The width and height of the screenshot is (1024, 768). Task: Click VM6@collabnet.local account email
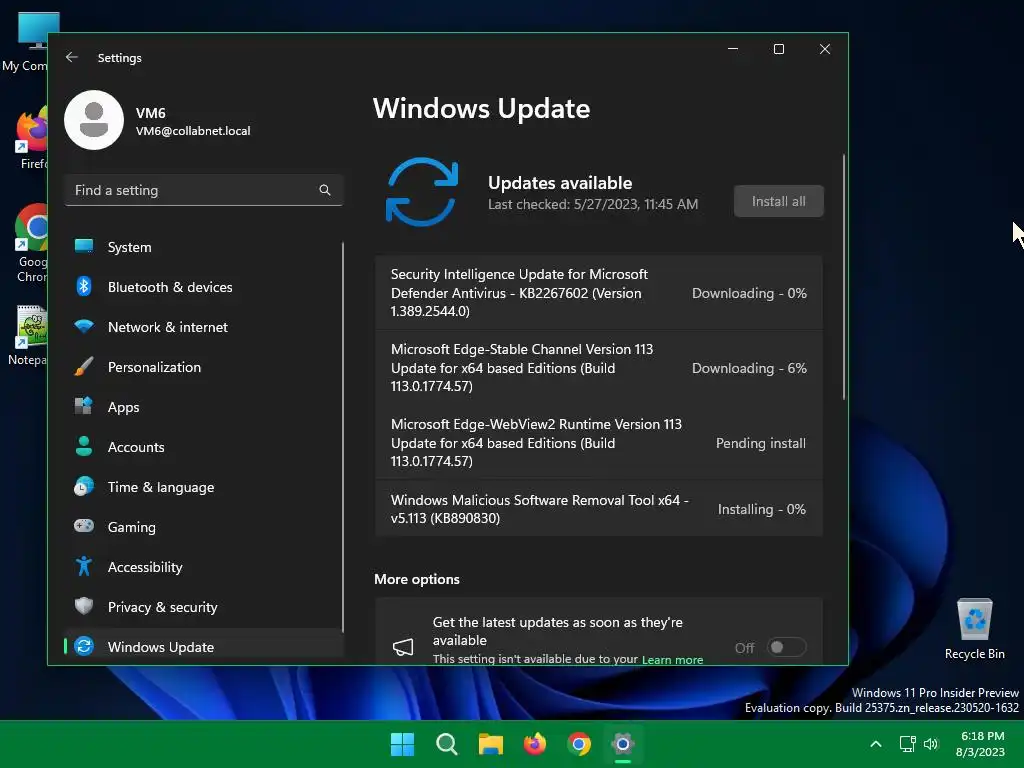click(x=193, y=131)
